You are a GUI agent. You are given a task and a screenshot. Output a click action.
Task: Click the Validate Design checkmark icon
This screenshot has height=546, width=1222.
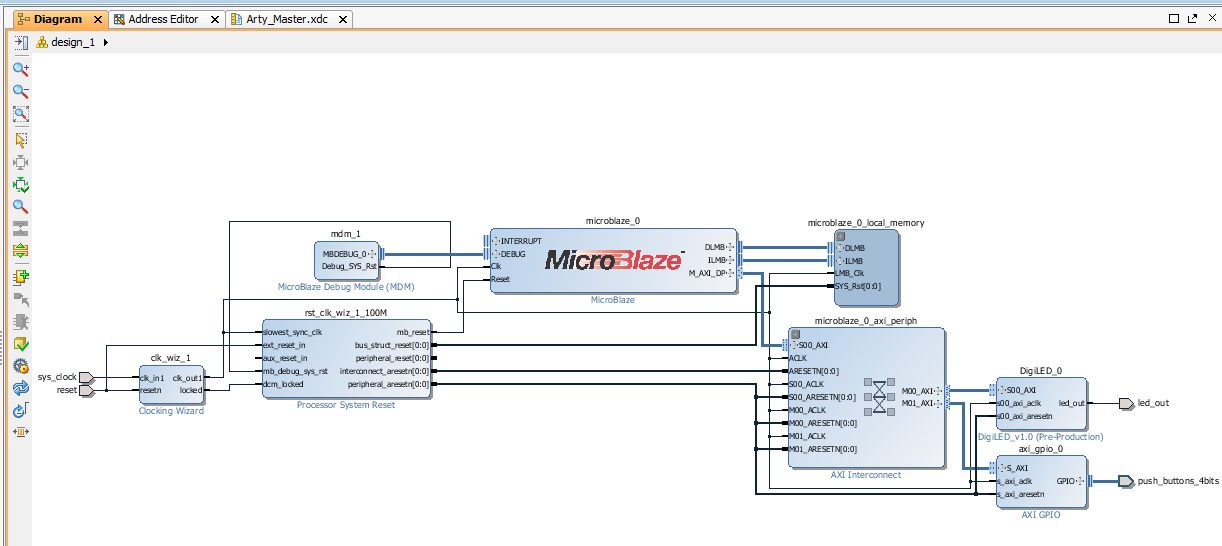pyautogui.click(x=21, y=344)
